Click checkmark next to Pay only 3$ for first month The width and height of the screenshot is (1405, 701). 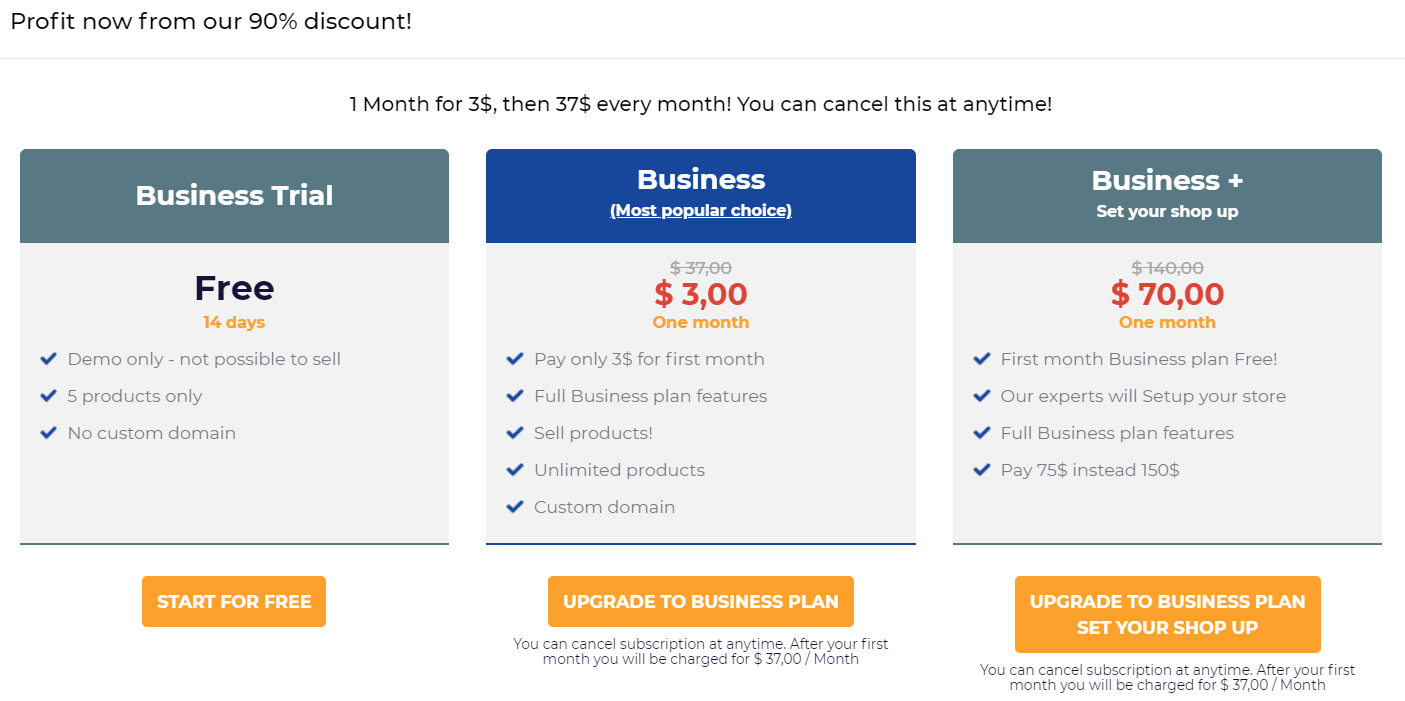pos(515,359)
